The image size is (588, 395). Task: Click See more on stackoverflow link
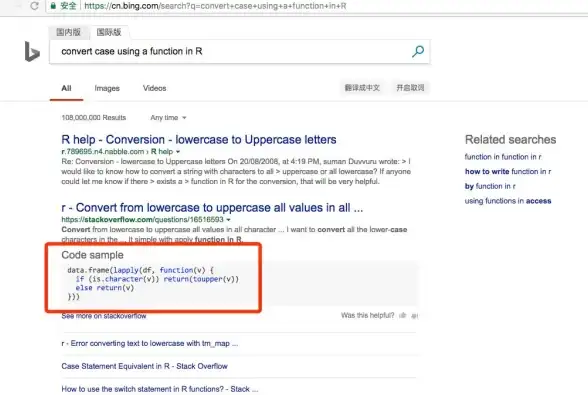104,316
